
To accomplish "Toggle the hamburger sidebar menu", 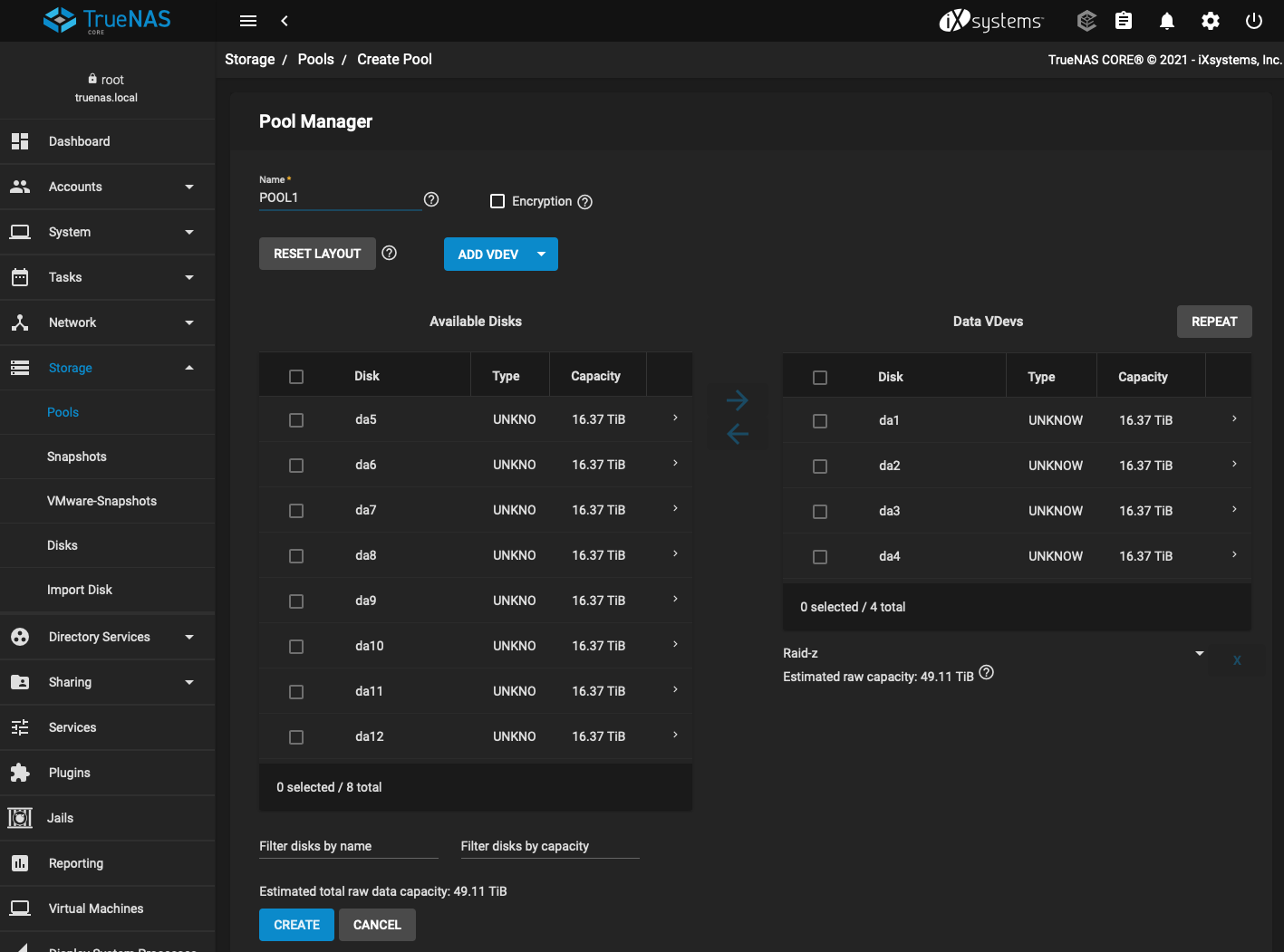I will click(248, 21).
